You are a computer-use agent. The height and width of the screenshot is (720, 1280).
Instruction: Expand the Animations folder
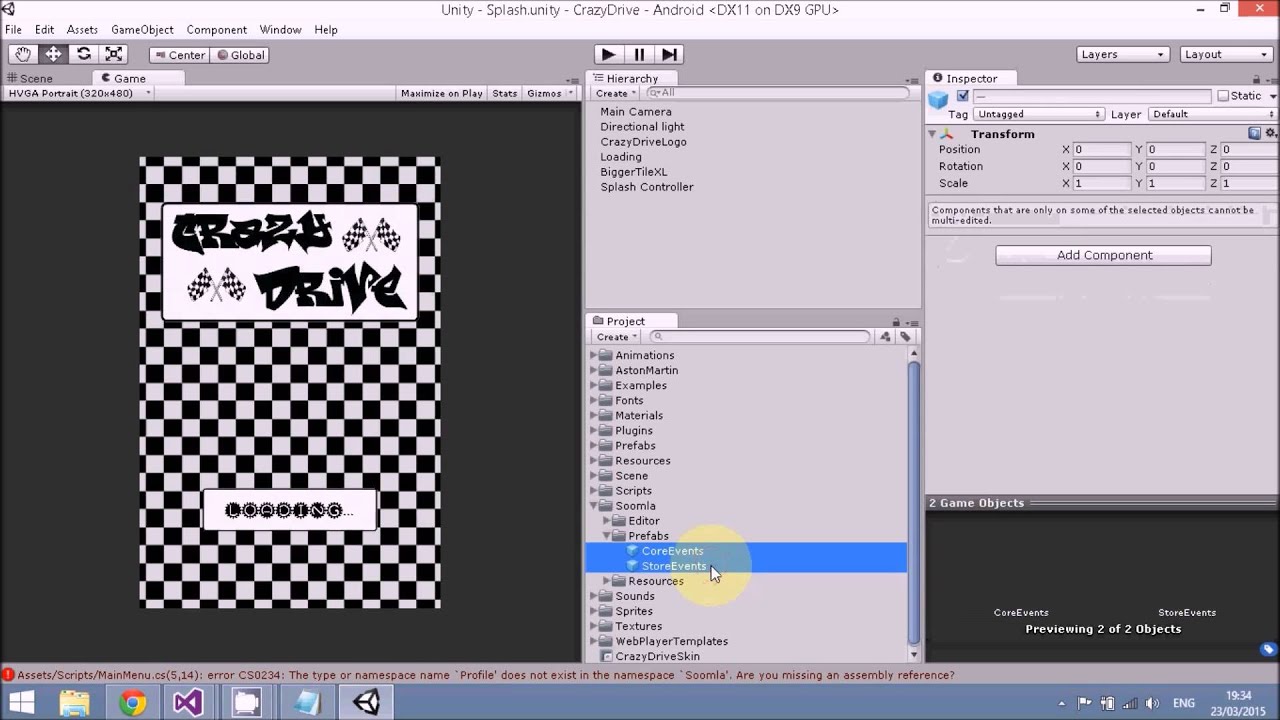click(x=593, y=356)
